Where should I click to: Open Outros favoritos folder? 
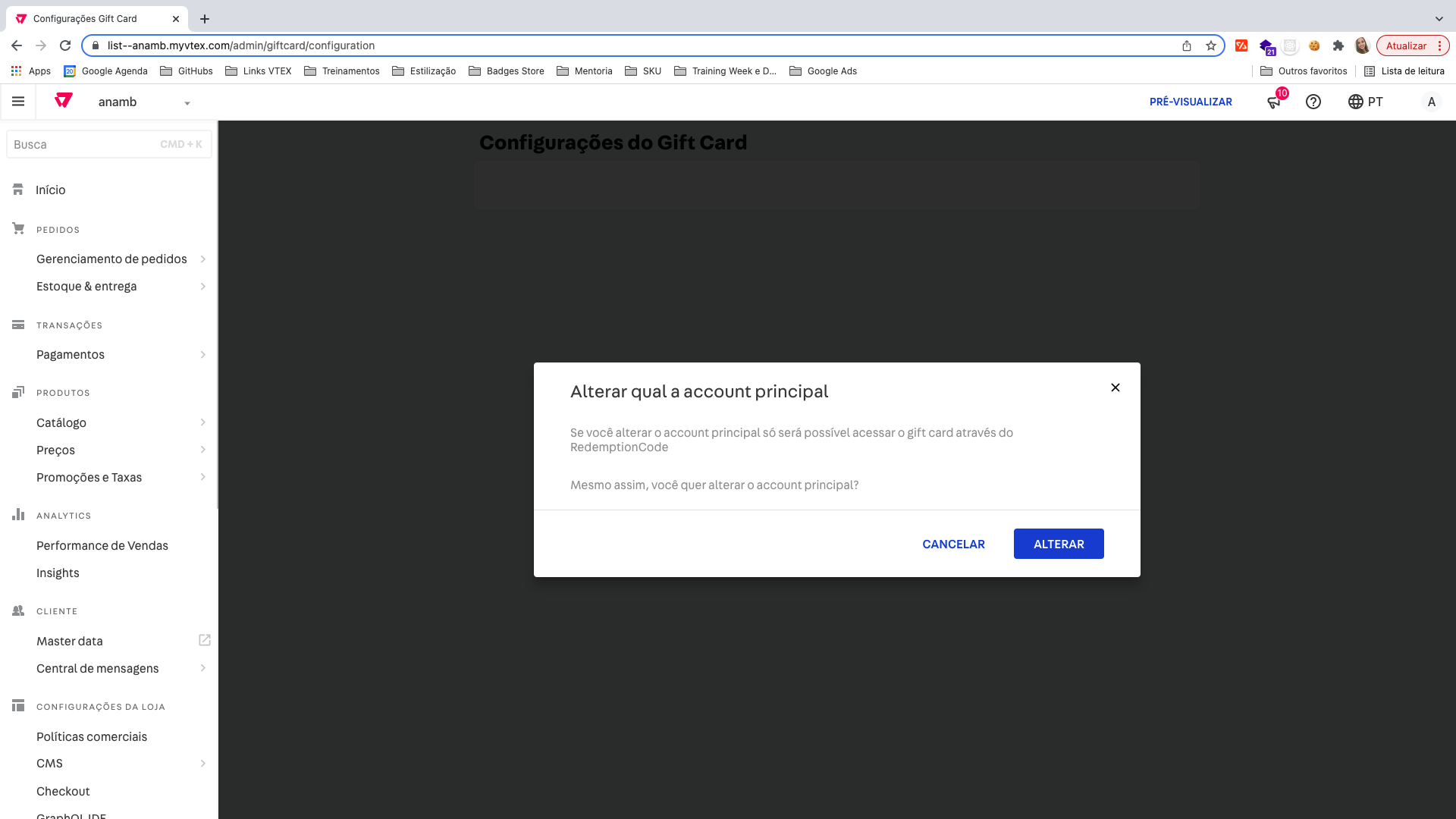1304,71
